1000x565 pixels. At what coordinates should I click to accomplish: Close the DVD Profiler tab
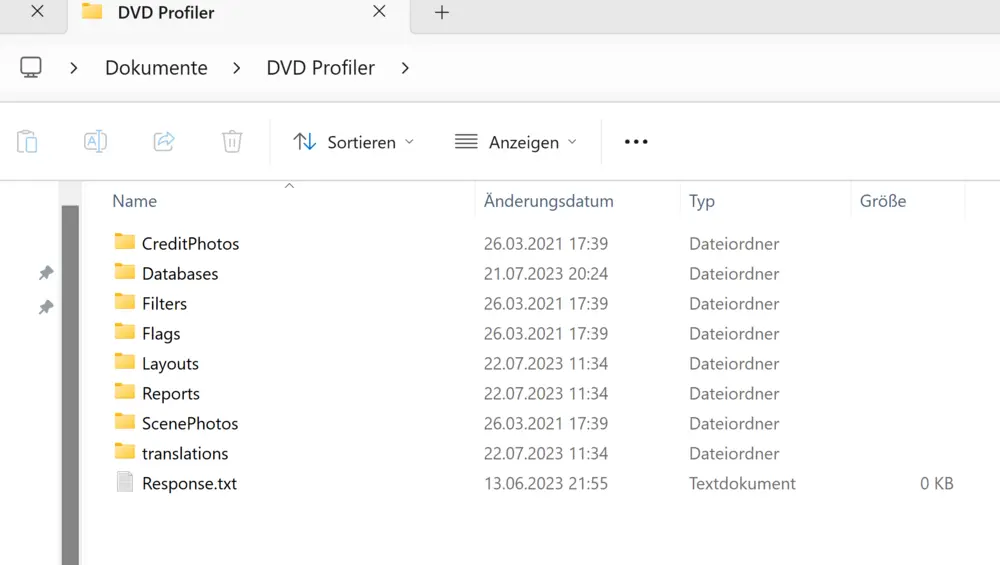[x=379, y=11]
